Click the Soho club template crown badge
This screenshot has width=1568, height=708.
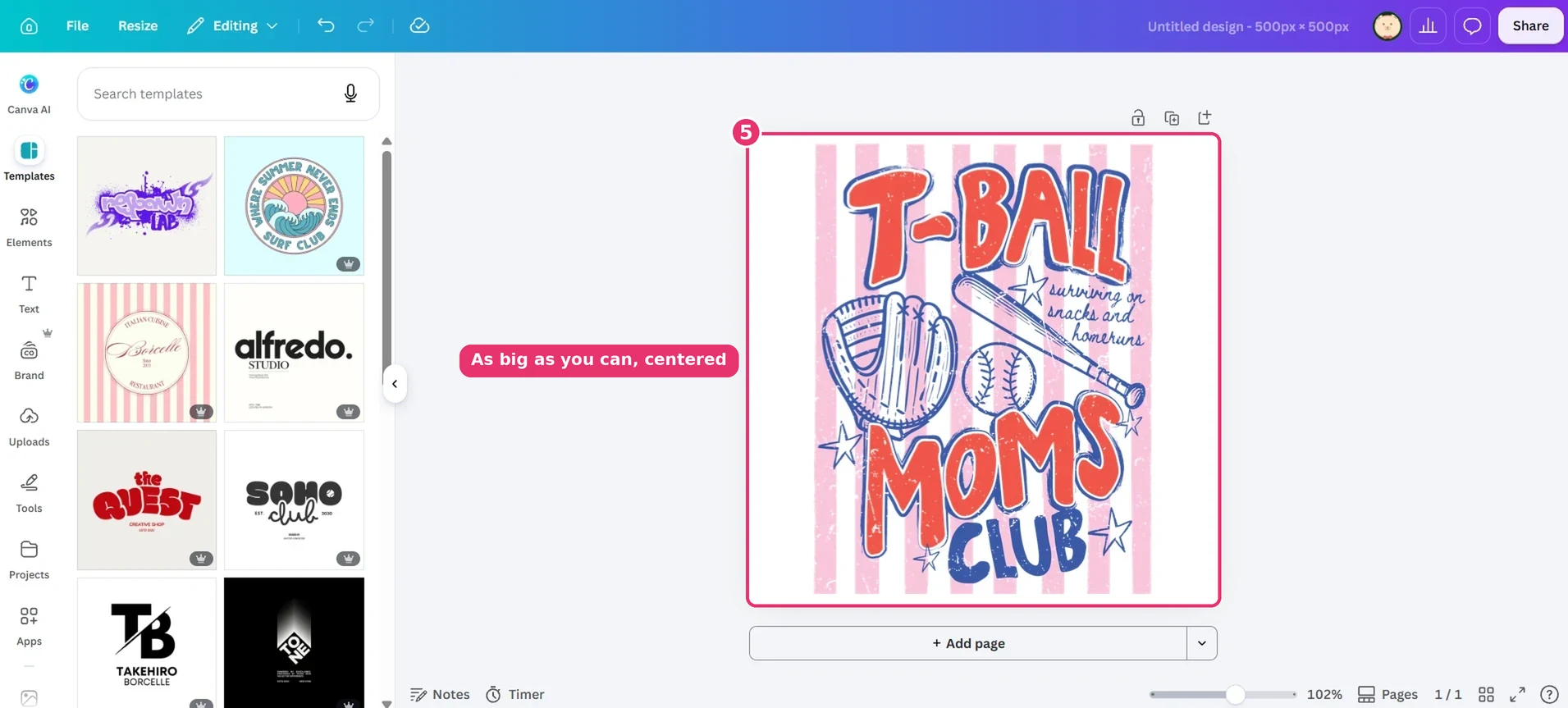[349, 559]
